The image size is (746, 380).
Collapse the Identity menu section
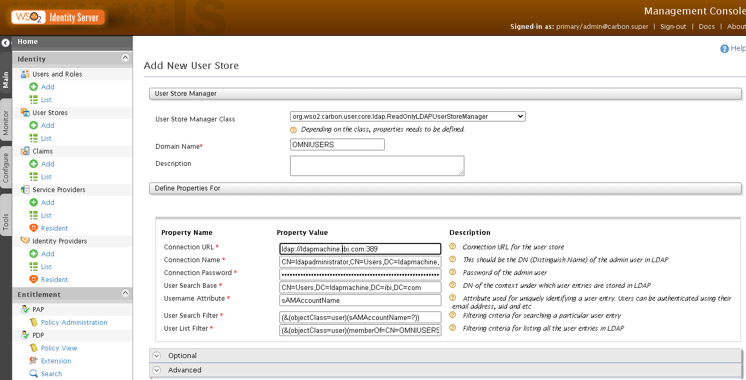[x=125, y=58]
